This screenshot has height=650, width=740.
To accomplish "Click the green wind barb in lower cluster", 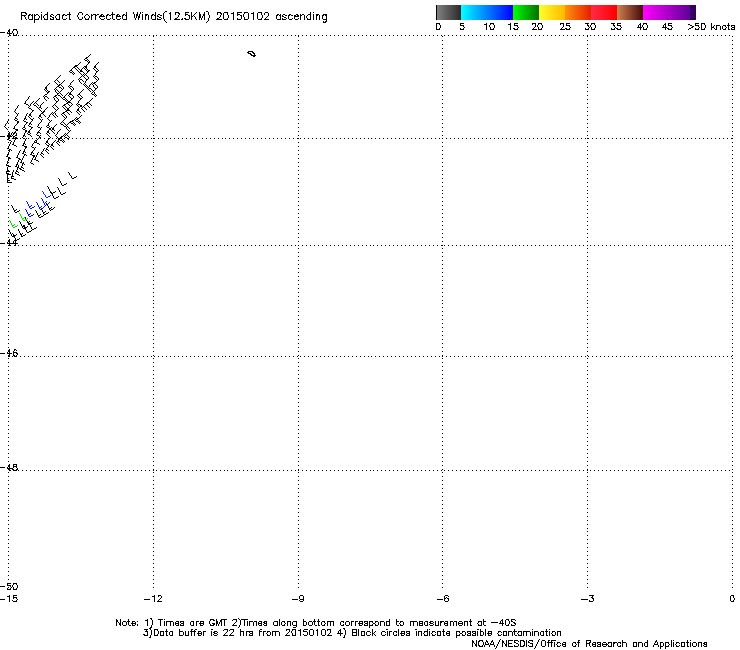I will pyautogui.click(x=13, y=224).
